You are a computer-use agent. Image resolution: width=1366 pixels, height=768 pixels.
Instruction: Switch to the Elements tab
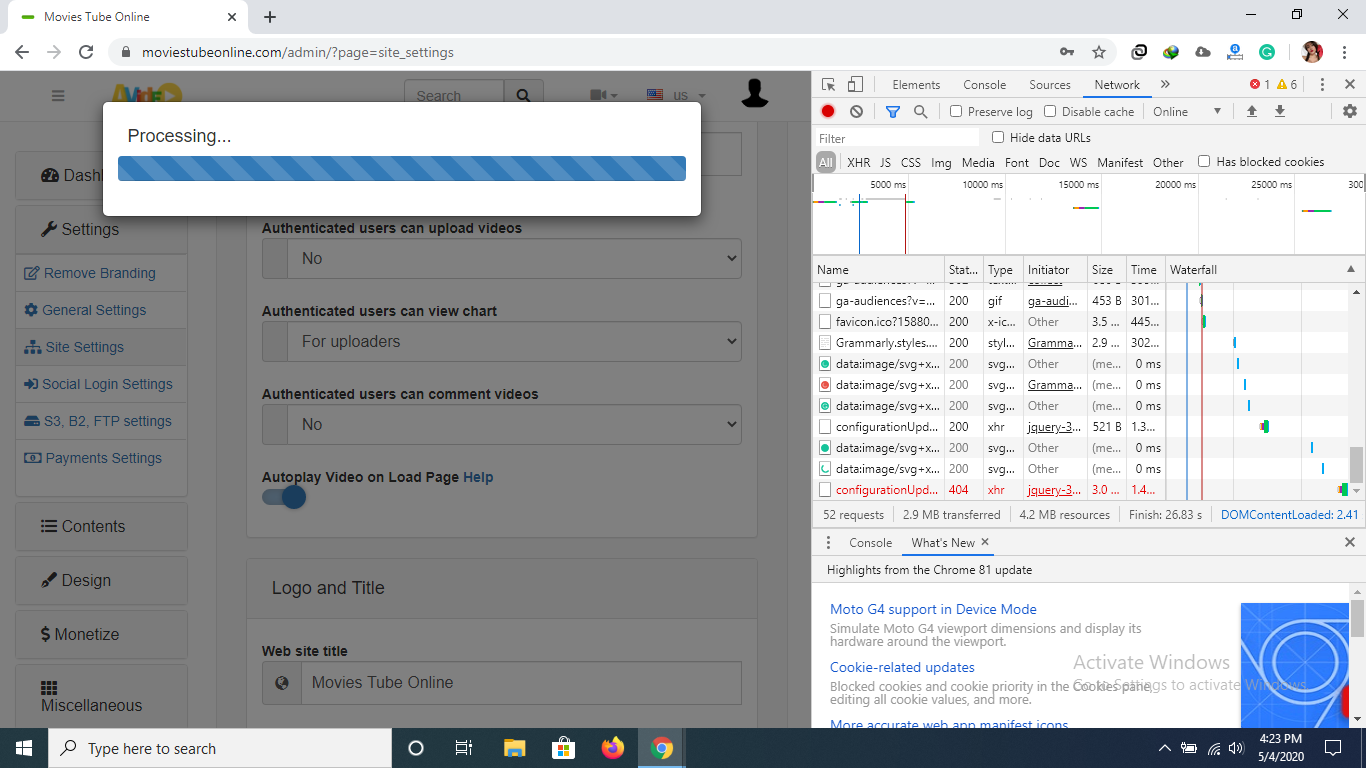point(916,85)
